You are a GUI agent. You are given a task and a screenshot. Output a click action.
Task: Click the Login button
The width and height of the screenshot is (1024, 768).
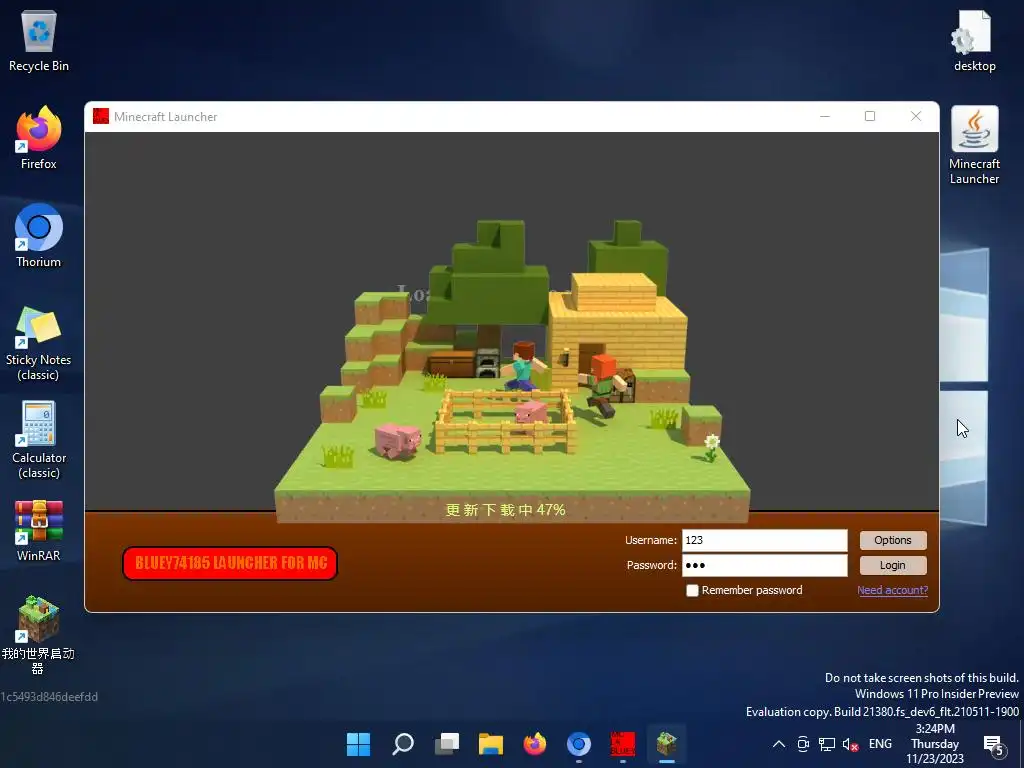[893, 566]
